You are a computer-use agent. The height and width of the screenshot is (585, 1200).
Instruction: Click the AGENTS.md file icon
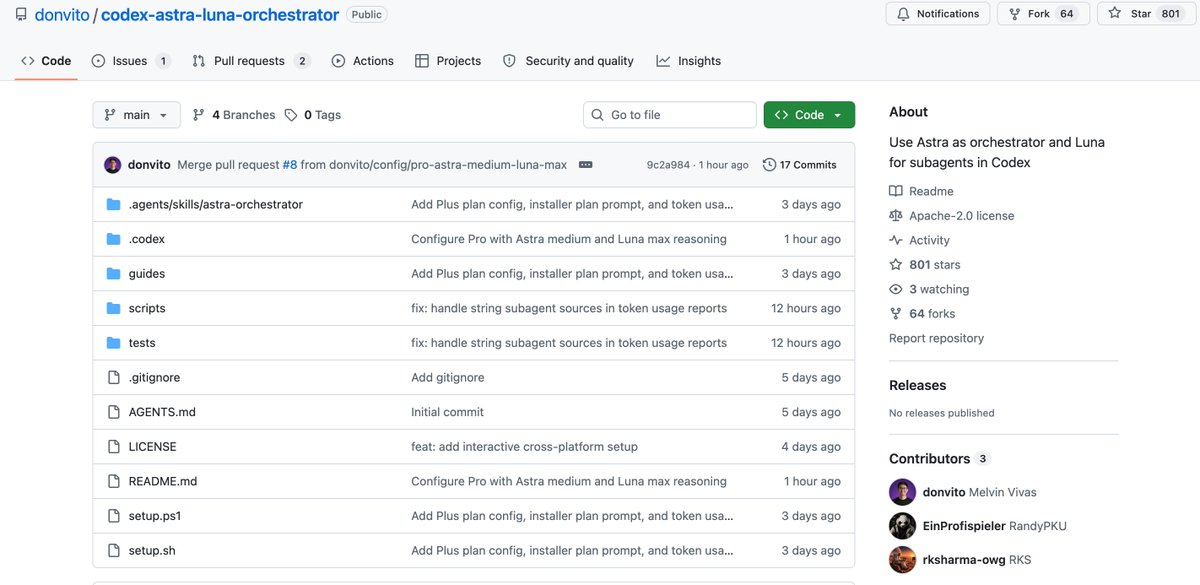tap(113, 412)
